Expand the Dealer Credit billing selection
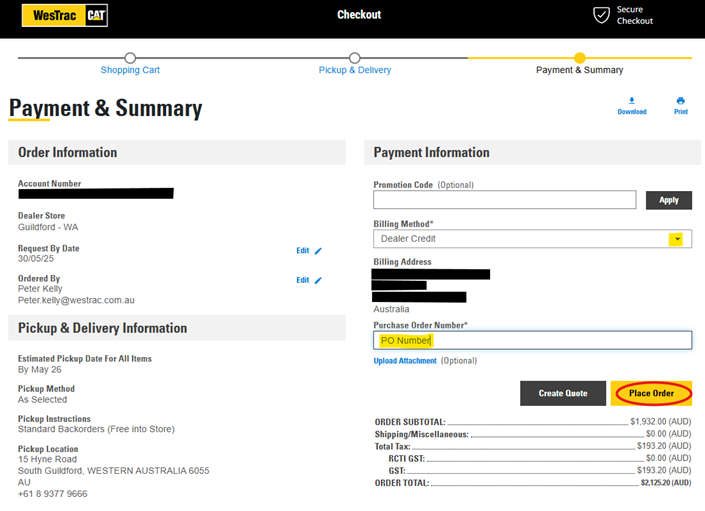This screenshot has height=511, width=705. pyautogui.click(x=532, y=239)
